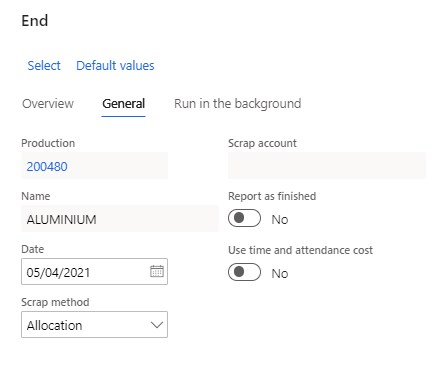Click the Scrap method label
The width and height of the screenshot is (443, 370).
point(55,302)
